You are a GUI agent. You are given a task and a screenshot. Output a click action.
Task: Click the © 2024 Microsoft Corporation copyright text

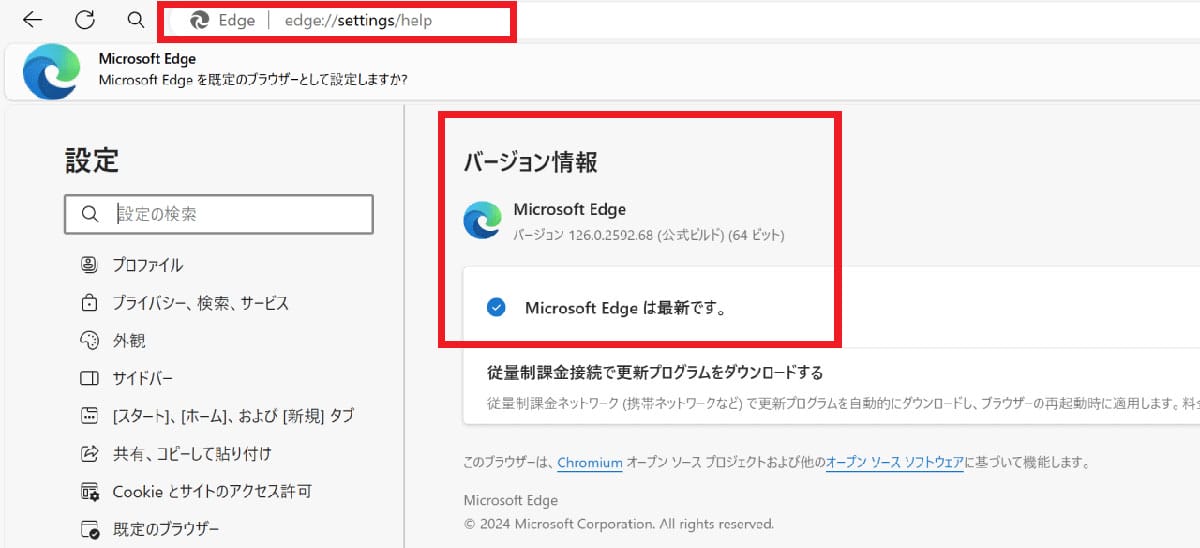[619, 523]
